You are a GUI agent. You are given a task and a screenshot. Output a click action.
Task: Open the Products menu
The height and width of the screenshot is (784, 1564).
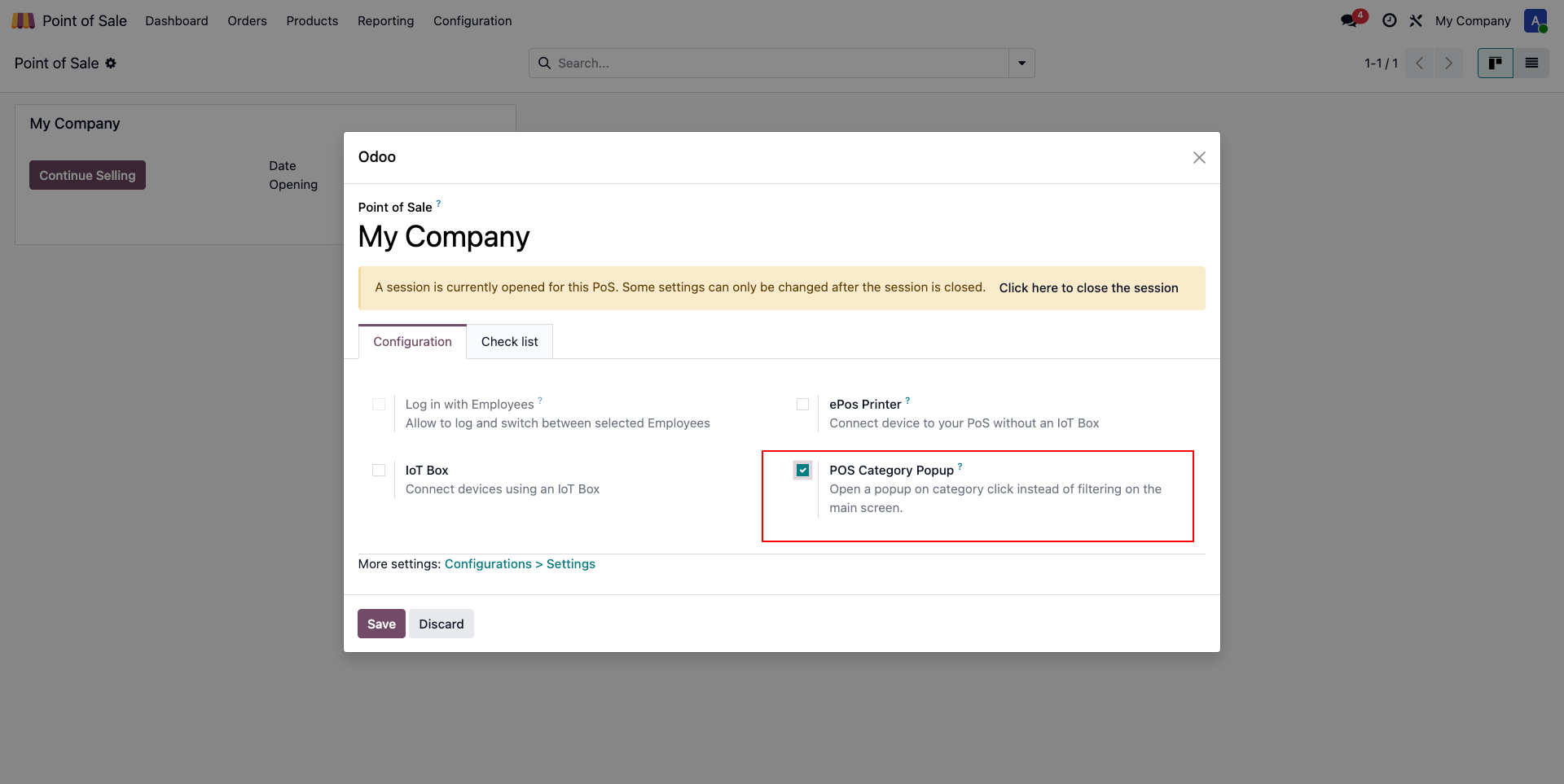[312, 20]
